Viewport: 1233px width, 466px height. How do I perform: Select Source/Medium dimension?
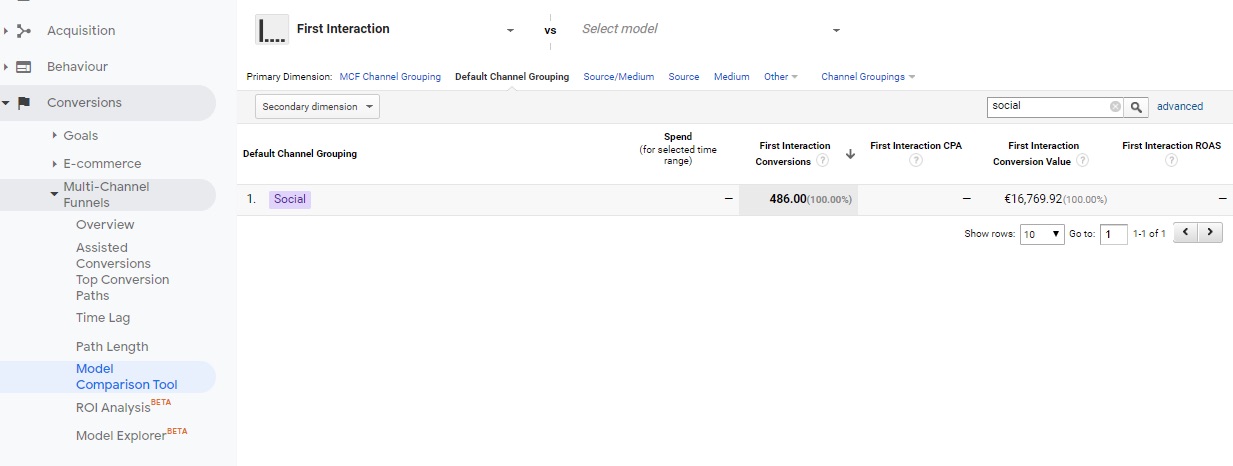[x=619, y=76]
